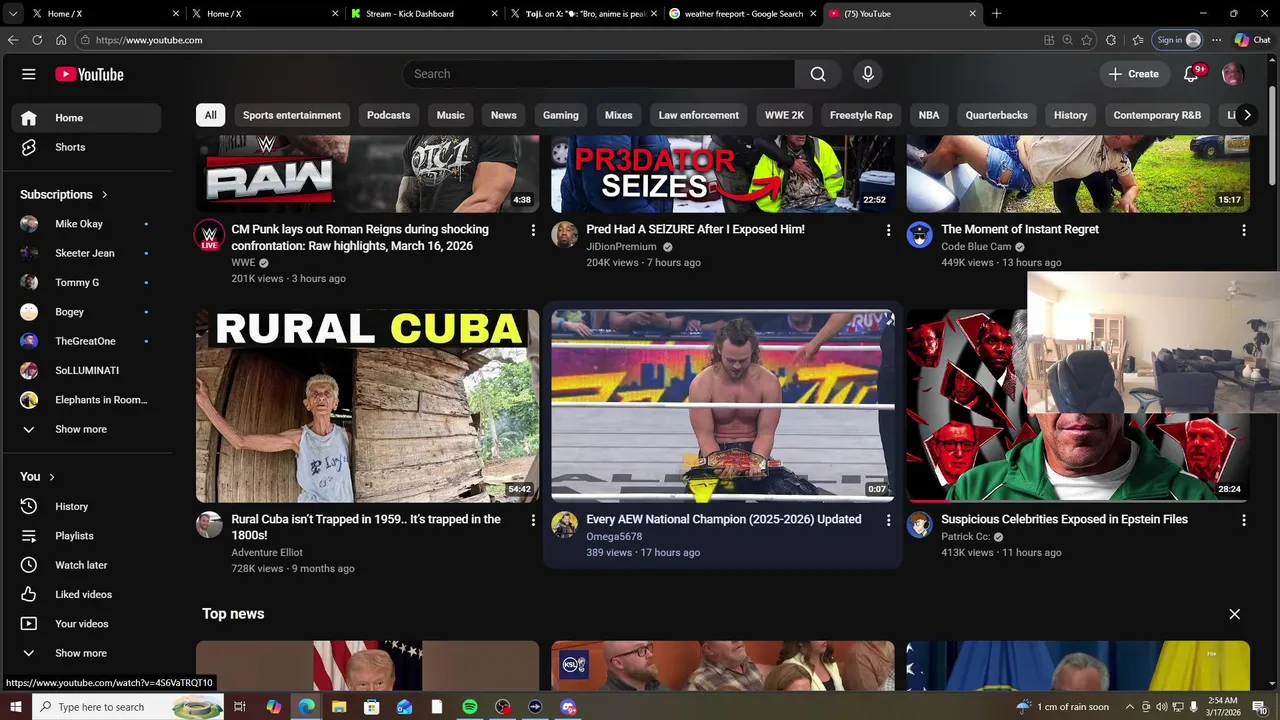This screenshot has height=720, width=1280.
Task: Click the browser Sign in button
Action: (x=1178, y=40)
